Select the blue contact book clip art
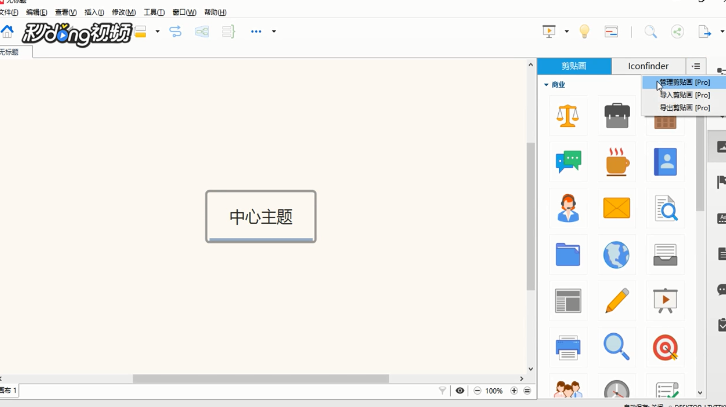Screen dimensions: 726x407 665,162
